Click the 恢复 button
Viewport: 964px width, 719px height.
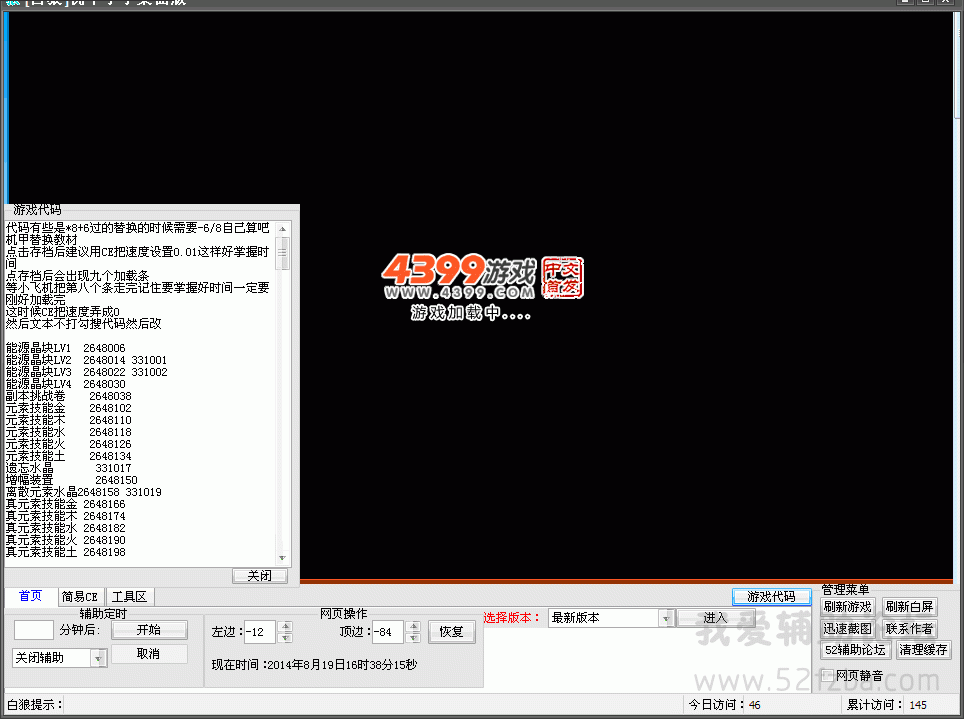click(x=451, y=632)
